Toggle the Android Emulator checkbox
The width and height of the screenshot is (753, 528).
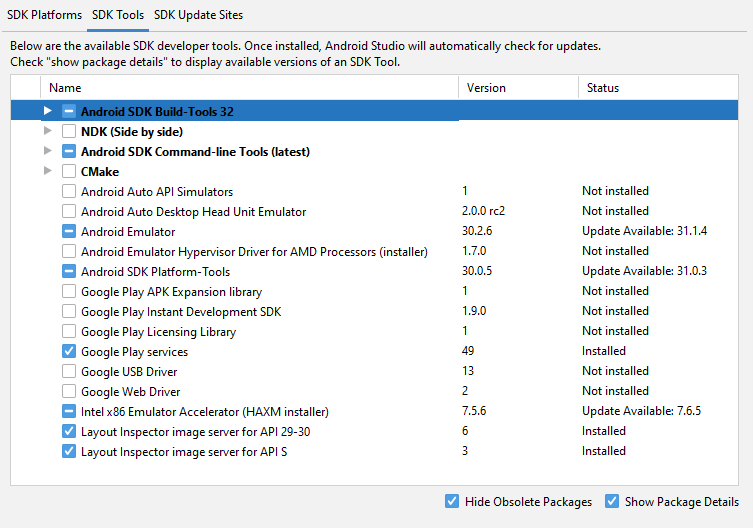[x=68, y=231]
